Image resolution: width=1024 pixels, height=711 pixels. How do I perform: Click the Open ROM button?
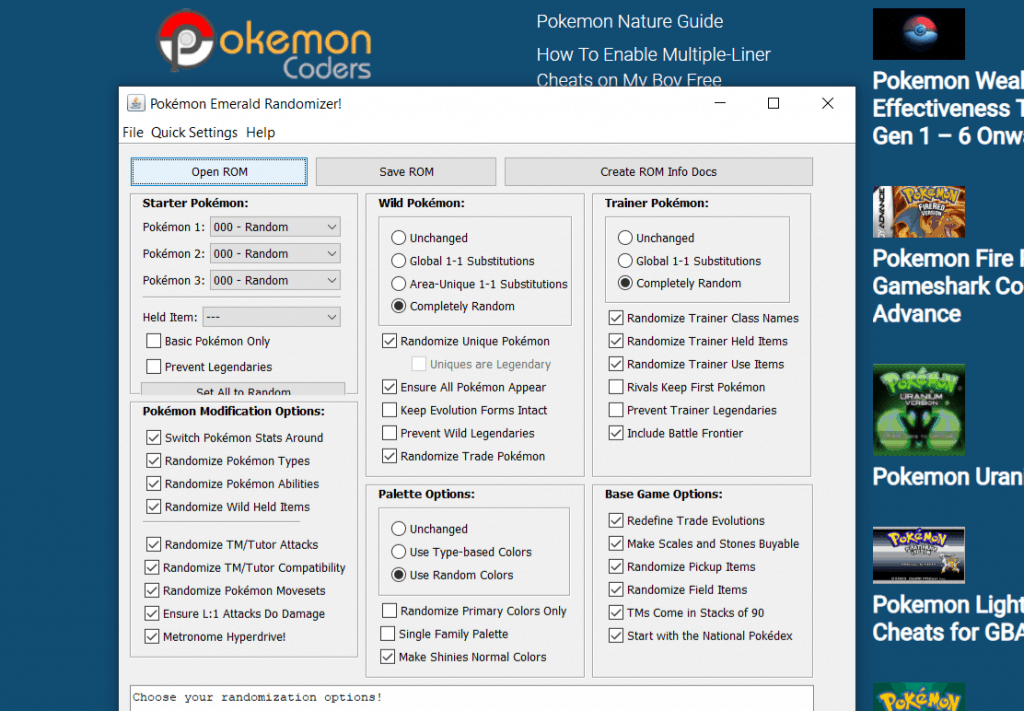point(219,172)
